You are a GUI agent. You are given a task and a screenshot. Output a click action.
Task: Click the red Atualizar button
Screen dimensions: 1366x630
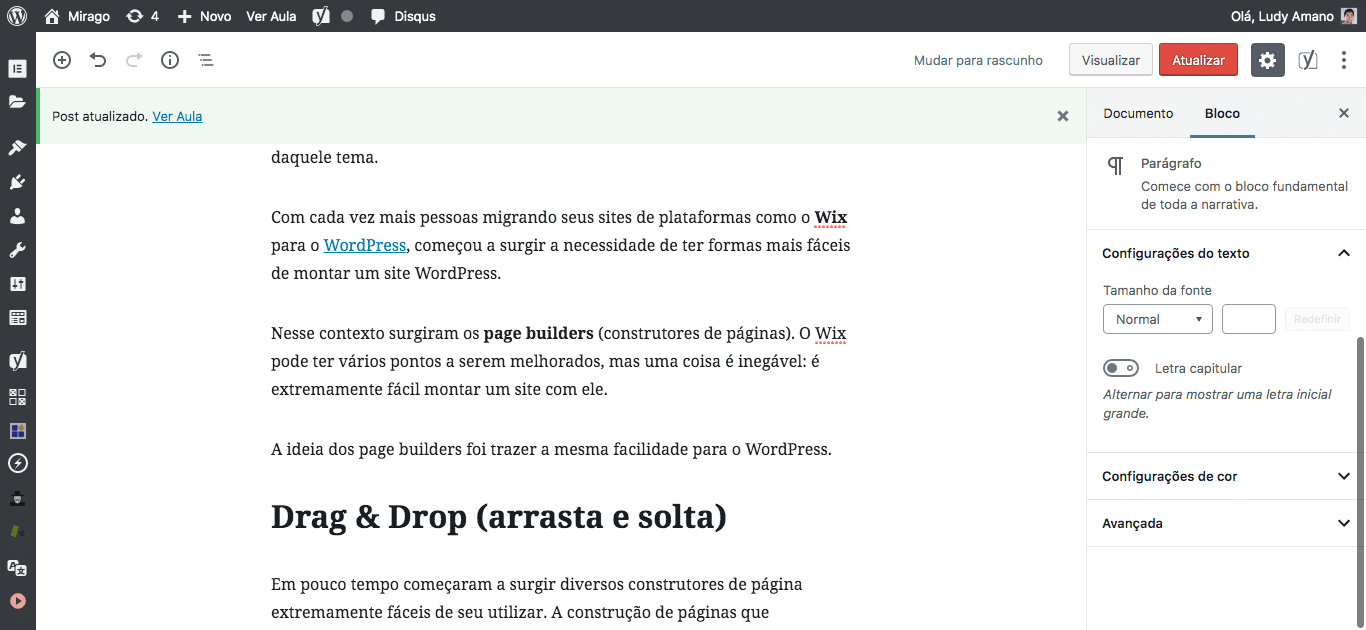(x=1198, y=60)
